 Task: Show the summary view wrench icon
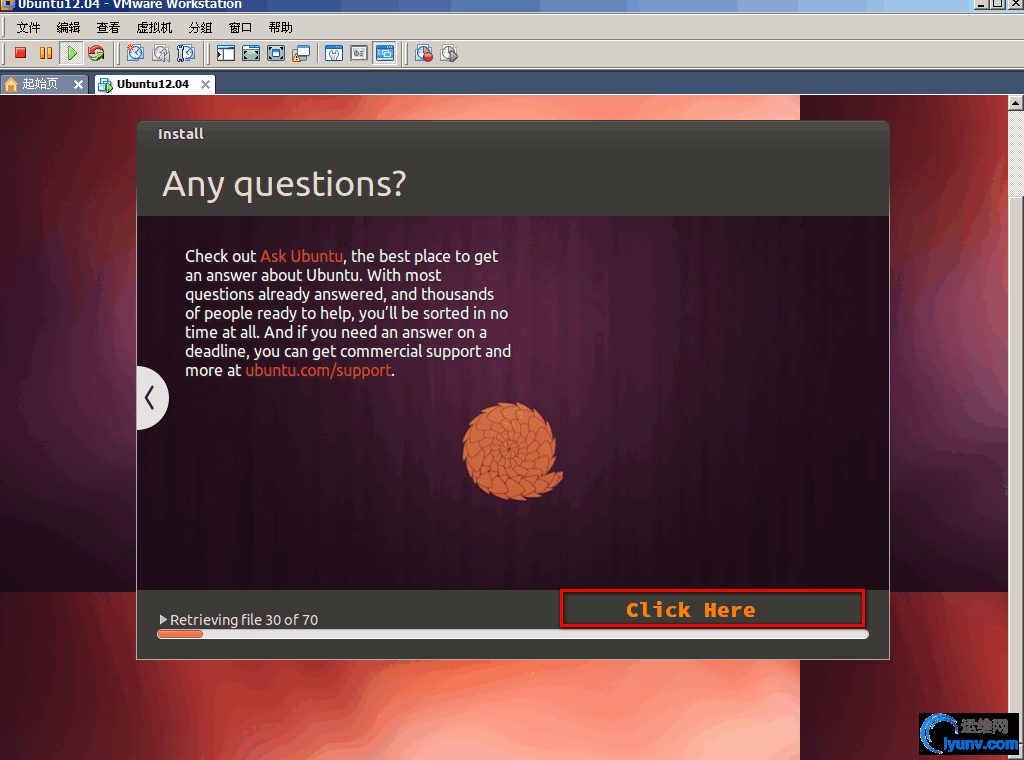(x=334, y=53)
